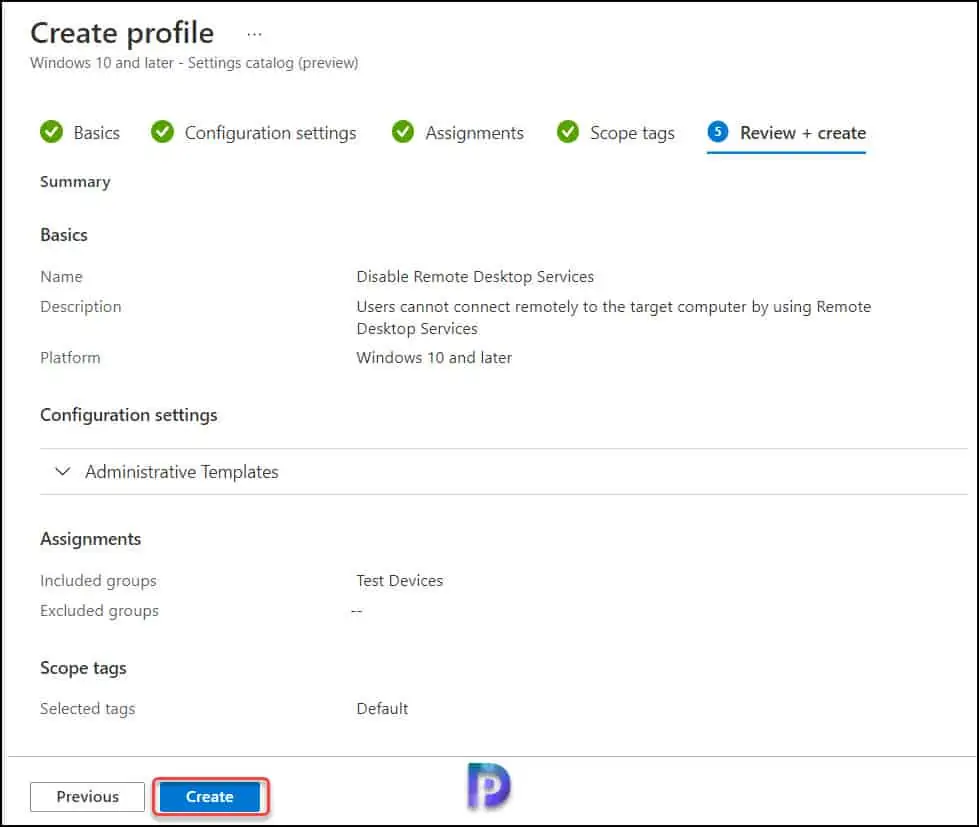Click the Excluded groups label
Screen dimensions: 979x827
99,610
